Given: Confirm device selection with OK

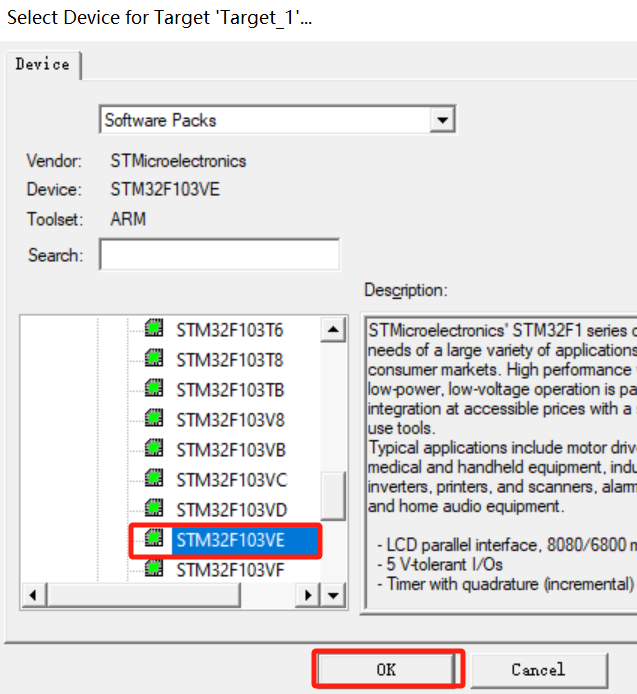Looking at the screenshot, I should point(386,669).
